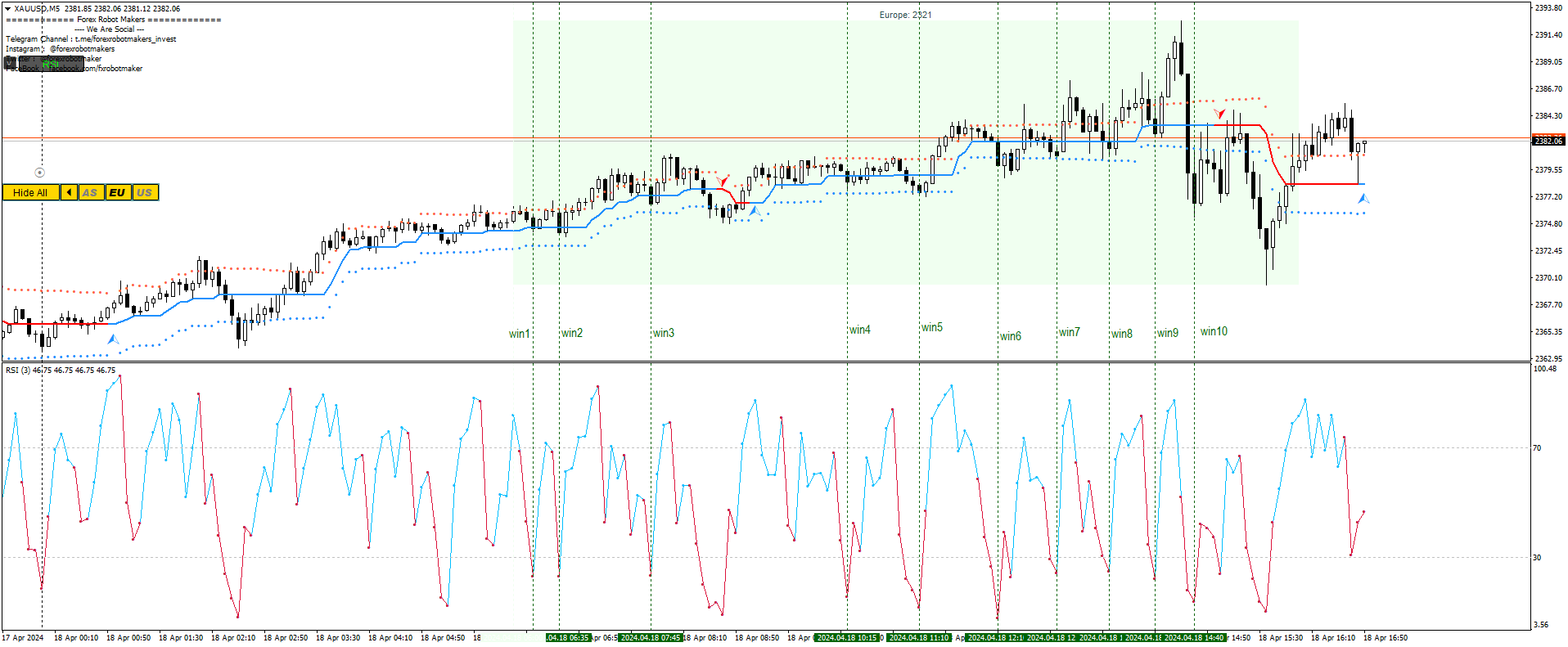Select the win1 label
This screenshot has height=647, width=1568.
click(520, 334)
